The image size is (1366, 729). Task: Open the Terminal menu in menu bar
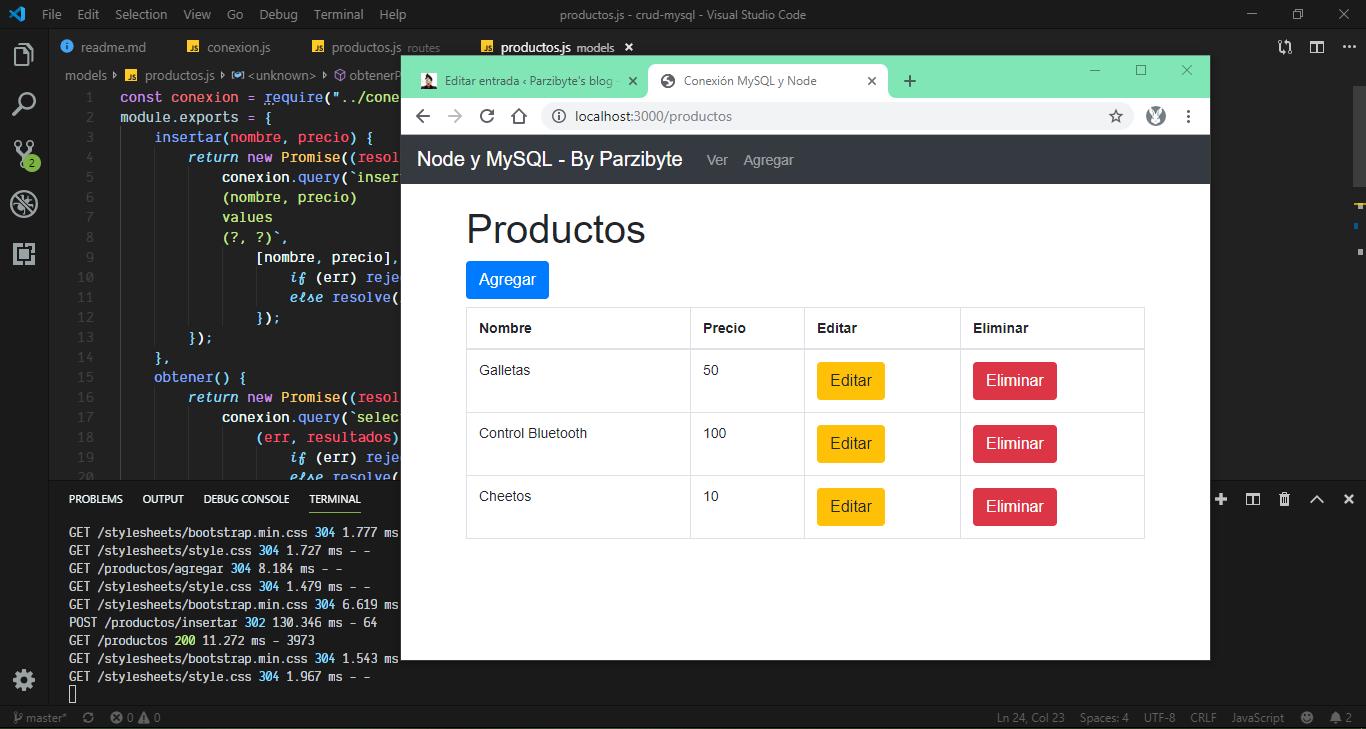coord(338,14)
